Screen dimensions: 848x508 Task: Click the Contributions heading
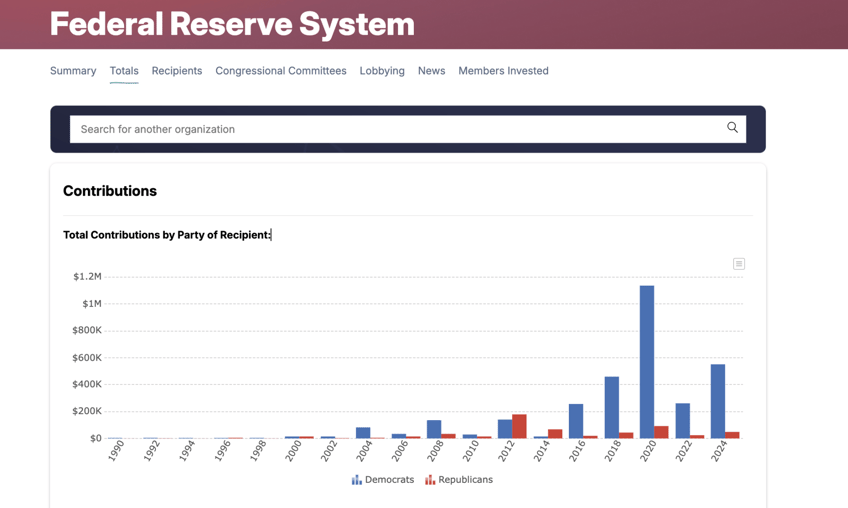pos(110,191)
